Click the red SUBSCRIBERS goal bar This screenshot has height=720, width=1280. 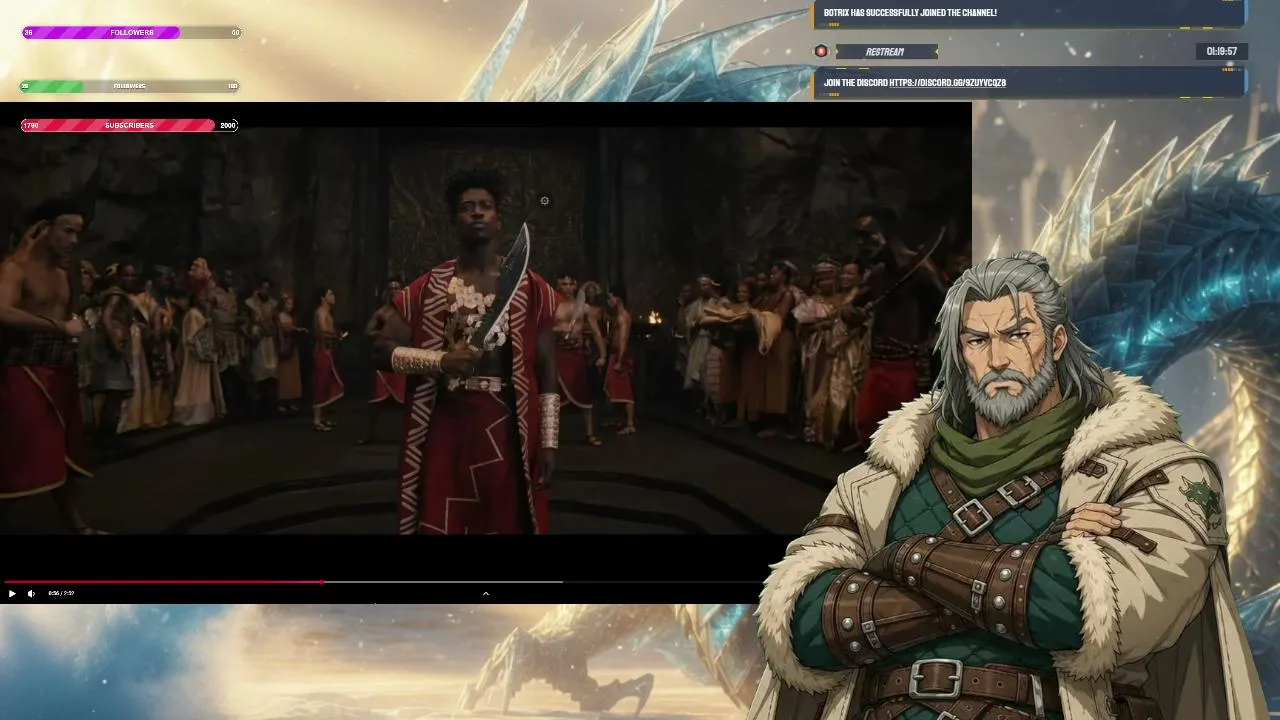tap(129, 125)
